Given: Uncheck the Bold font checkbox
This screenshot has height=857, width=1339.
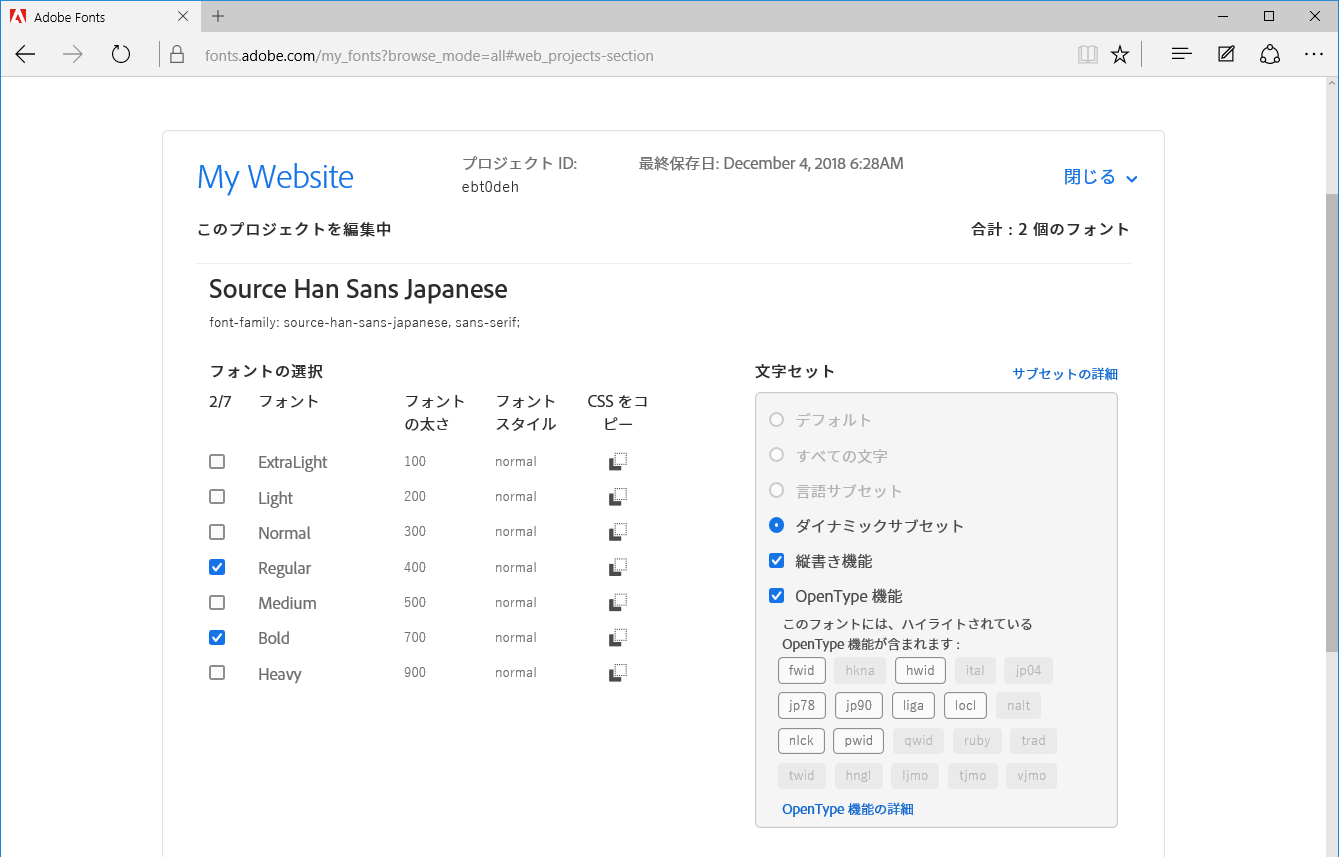Looking at the screenshot, I should (217, 638).
